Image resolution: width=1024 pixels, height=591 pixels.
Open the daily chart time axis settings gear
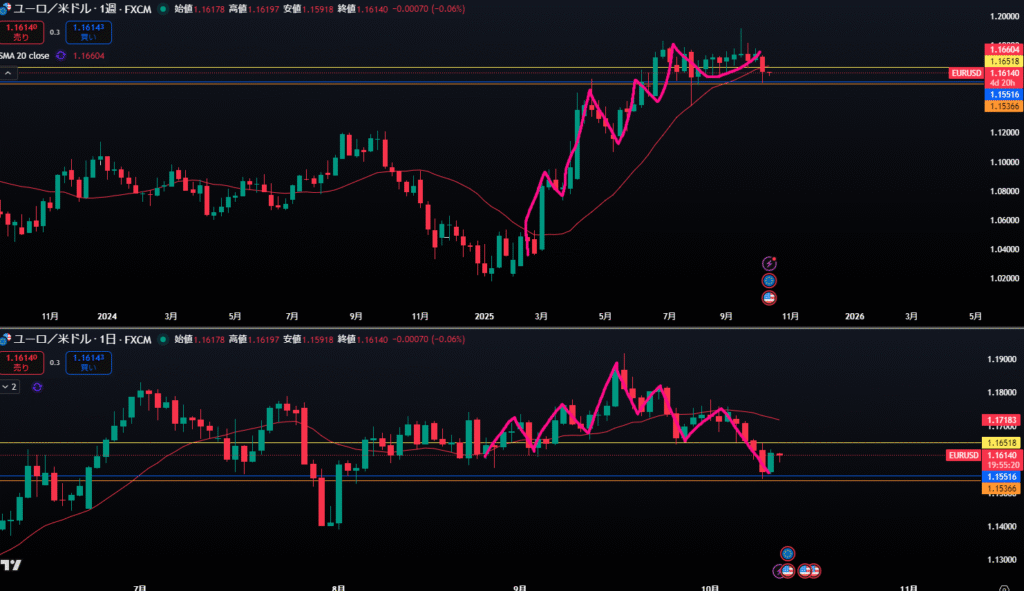[1002, 587]
